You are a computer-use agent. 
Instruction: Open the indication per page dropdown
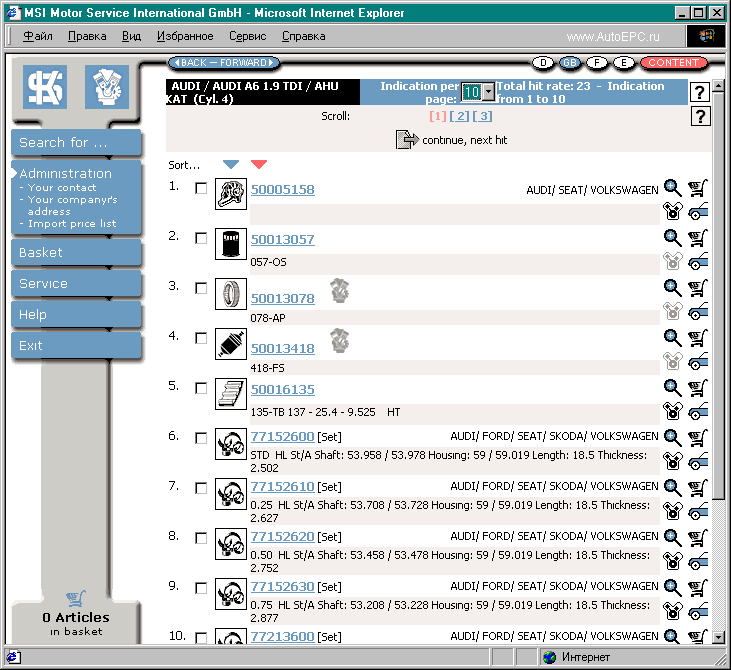tap(488, 92)
